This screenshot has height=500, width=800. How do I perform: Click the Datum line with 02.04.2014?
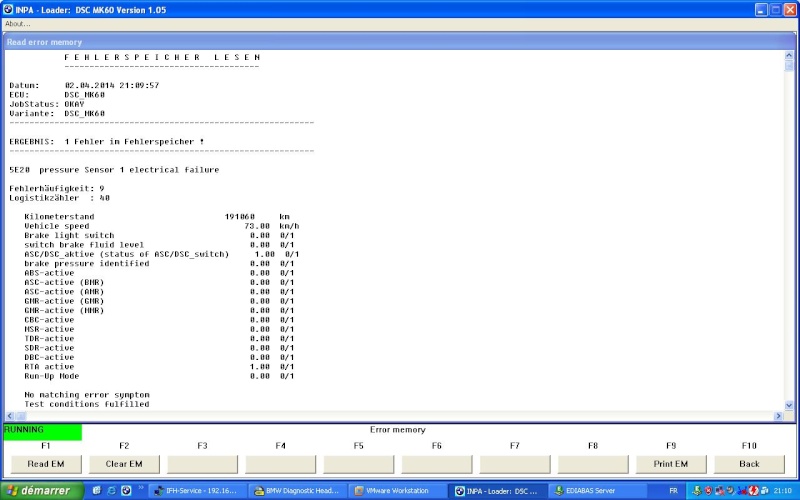[x=84, y=85]
